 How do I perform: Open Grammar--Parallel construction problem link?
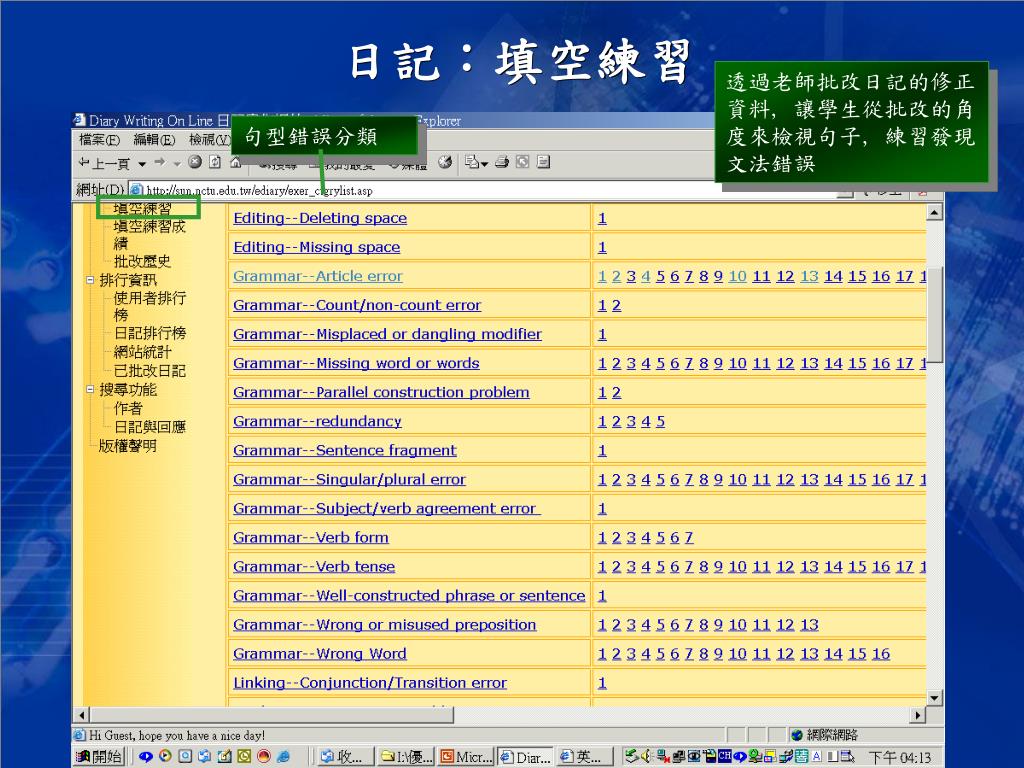click(x=381, y=392)
